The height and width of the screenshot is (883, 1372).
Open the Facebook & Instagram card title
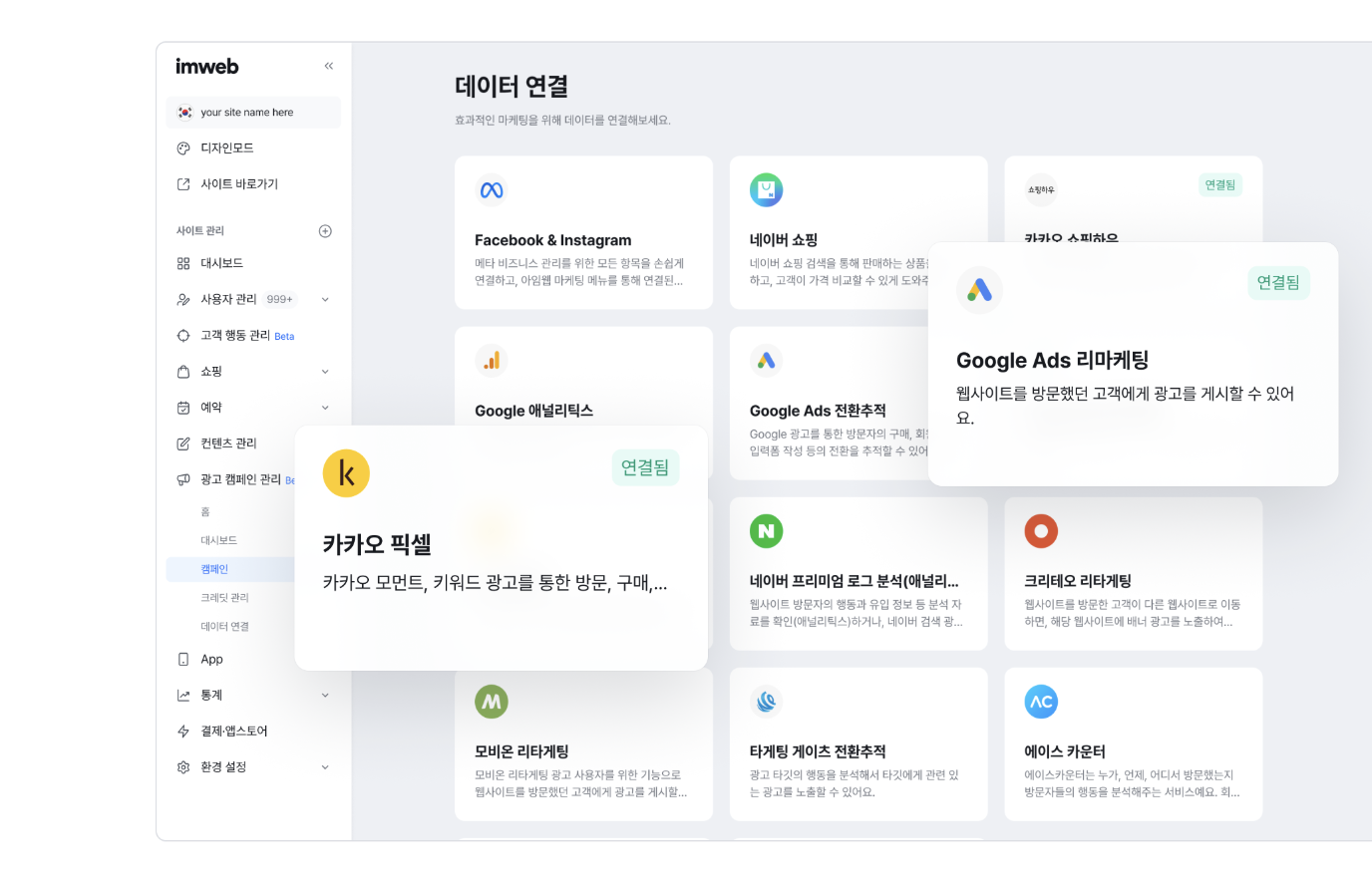tap(552, 240)
